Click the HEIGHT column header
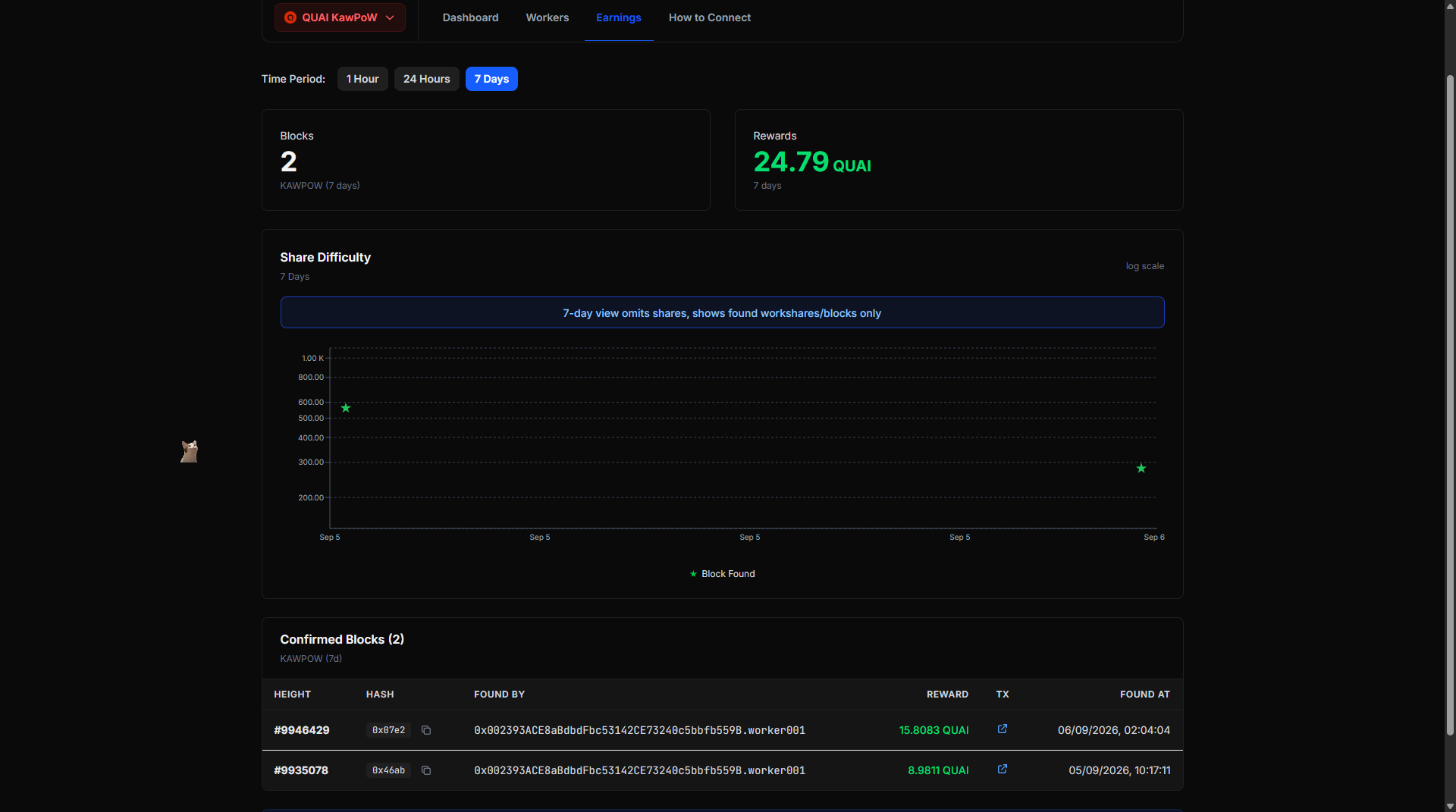This screenshot has width=1456, height=812. 292,694
